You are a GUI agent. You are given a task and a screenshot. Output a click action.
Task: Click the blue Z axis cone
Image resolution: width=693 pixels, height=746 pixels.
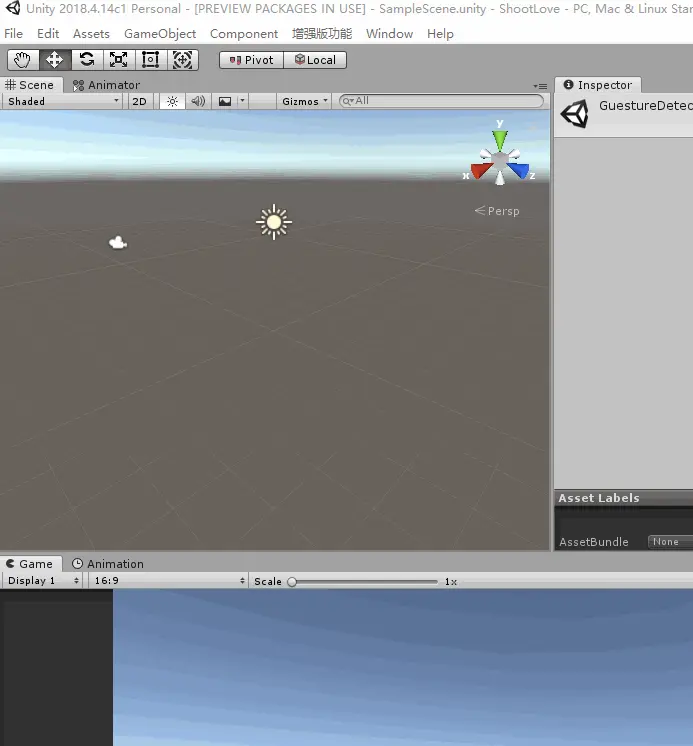click(518, 170)
